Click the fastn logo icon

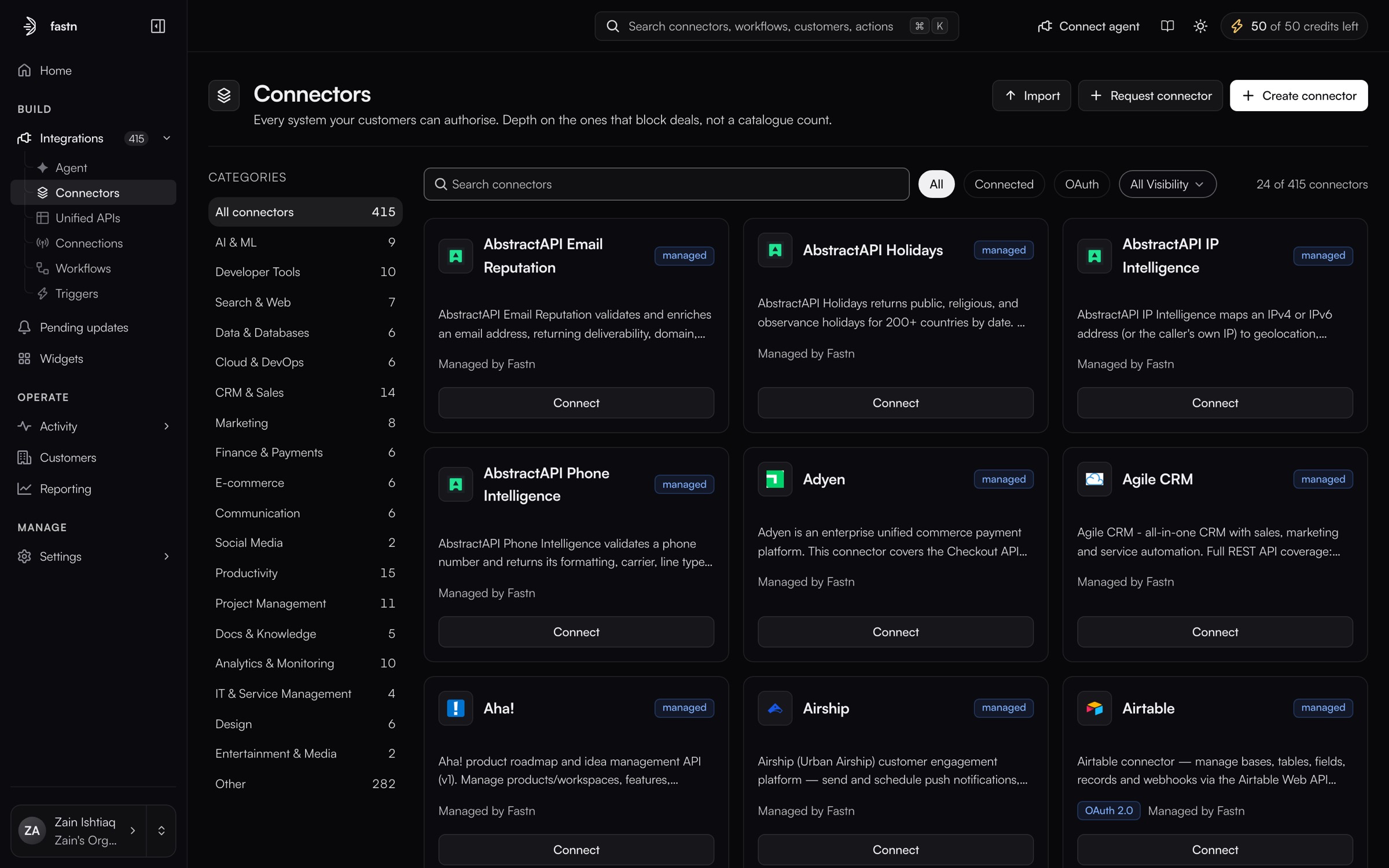(x=30, y=26)
